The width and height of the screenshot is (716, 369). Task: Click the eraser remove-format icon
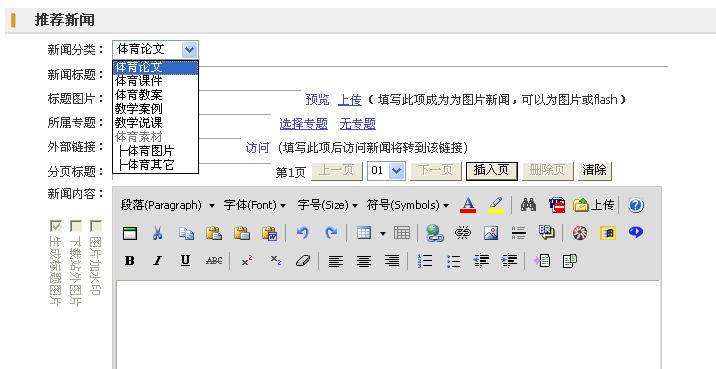click(x=303, y=261)
